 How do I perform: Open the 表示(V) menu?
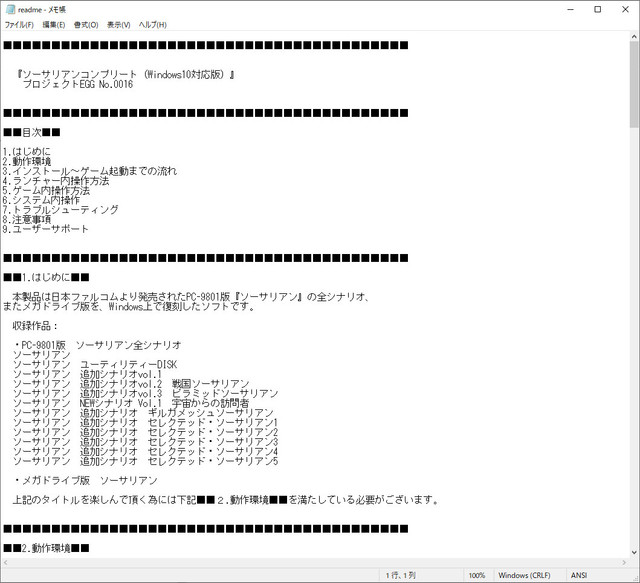[118, 25]
